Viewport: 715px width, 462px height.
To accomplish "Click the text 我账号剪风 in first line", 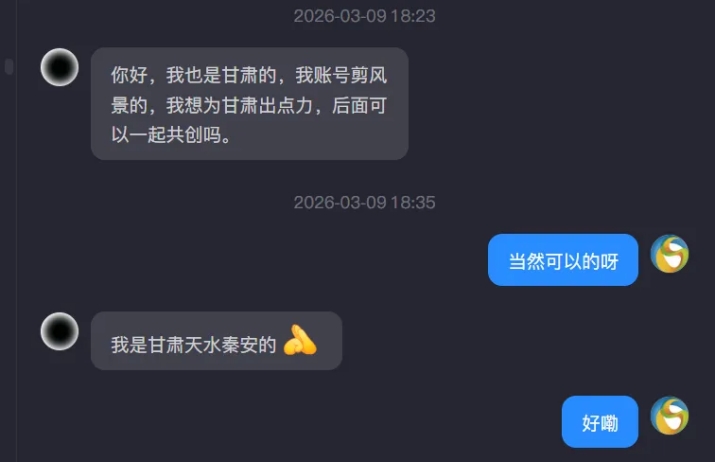I will (341, 75).
